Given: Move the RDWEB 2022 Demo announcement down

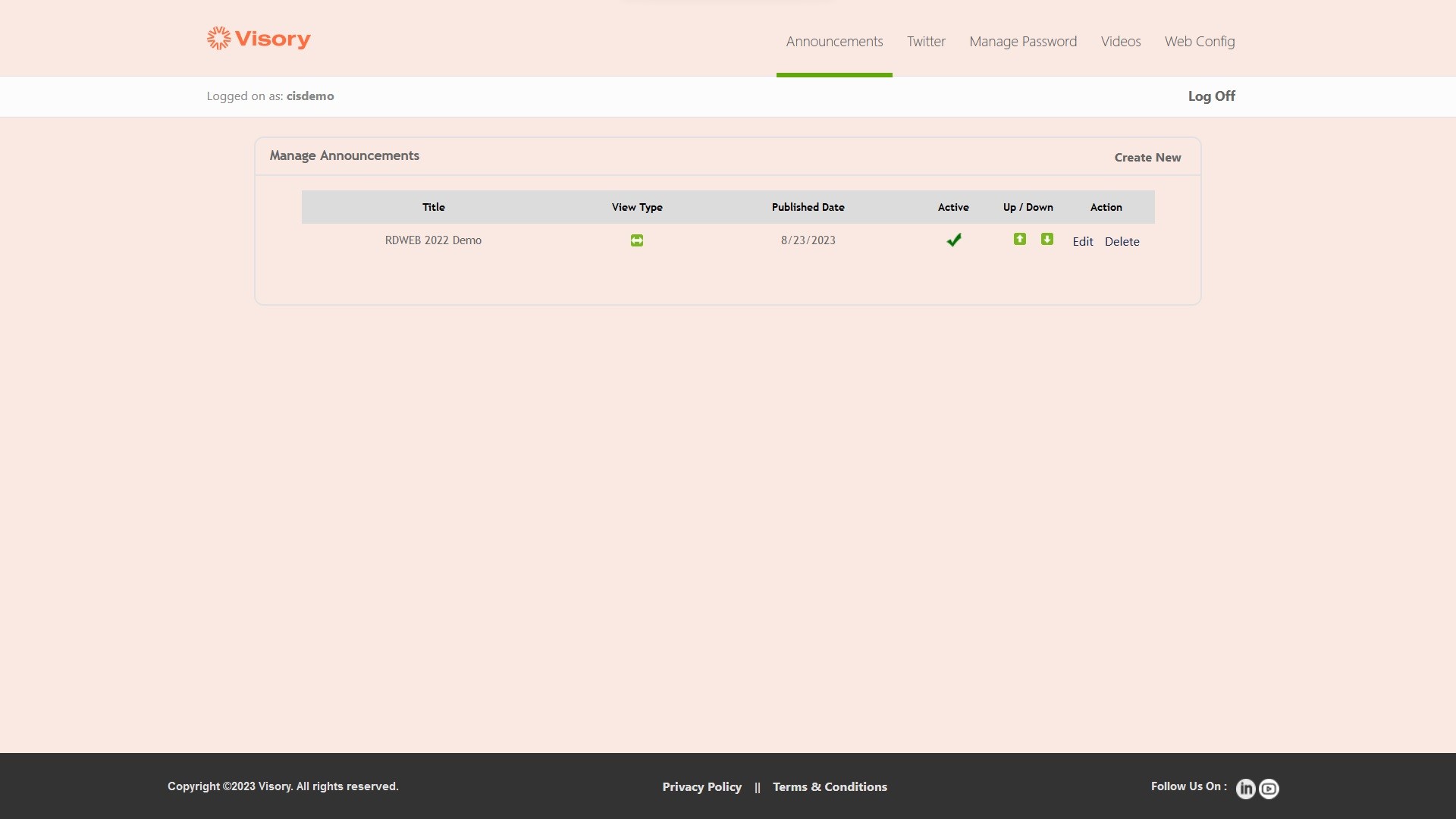Looking at the screenshot, I should pos(1046,238).
